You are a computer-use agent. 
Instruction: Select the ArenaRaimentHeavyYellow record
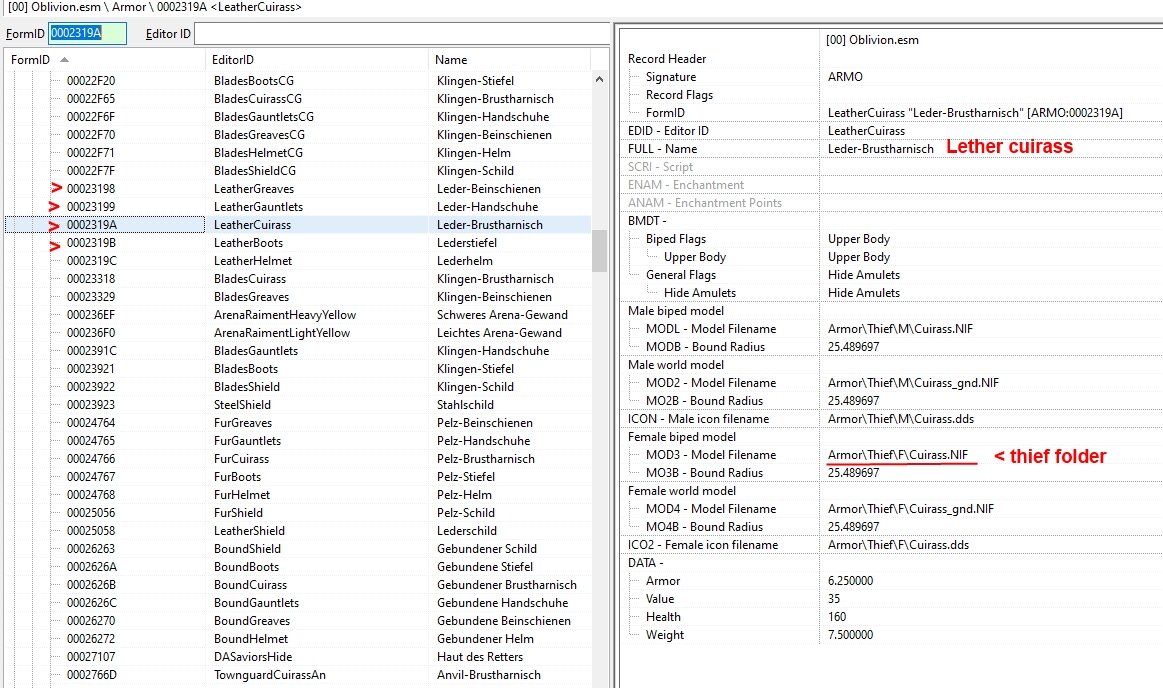coord(298,315)
